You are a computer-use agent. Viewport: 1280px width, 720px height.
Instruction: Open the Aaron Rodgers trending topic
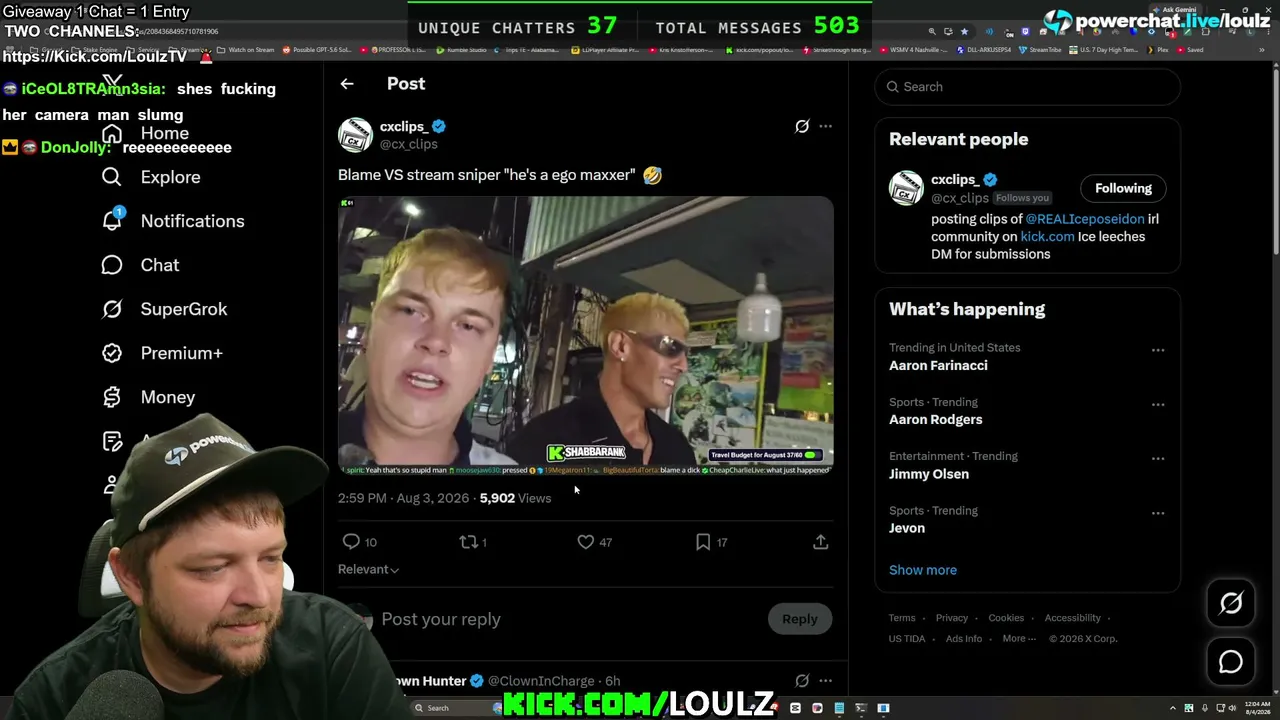pyautogui.click(x=936, y=420)
